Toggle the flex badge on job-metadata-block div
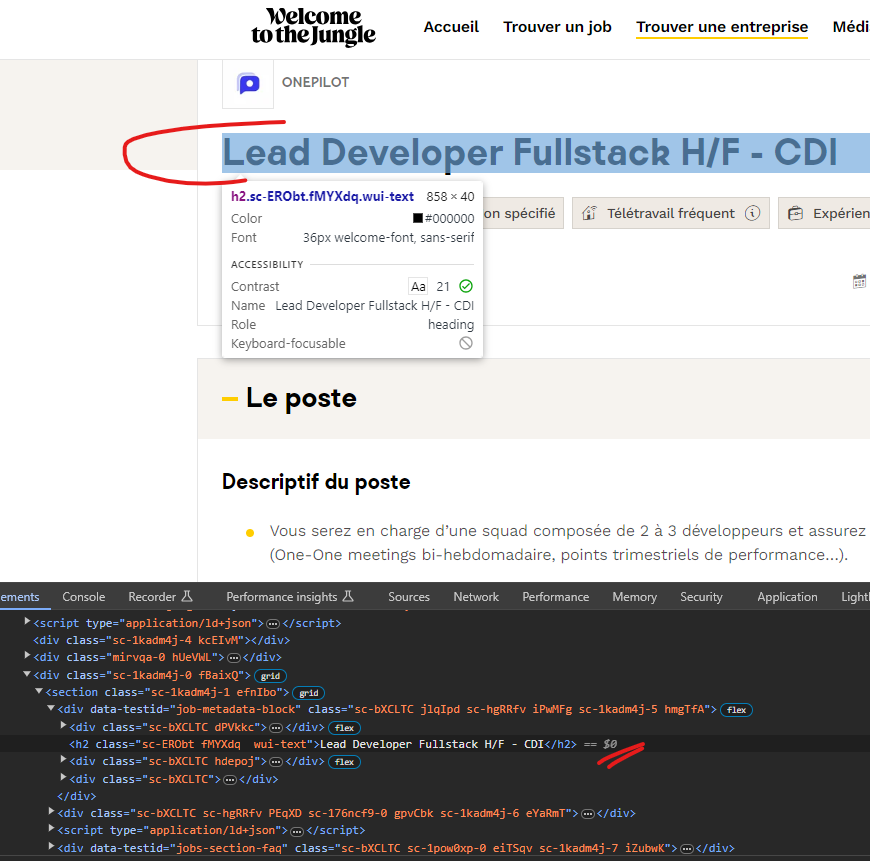870x861 pixels. [736, 710]
